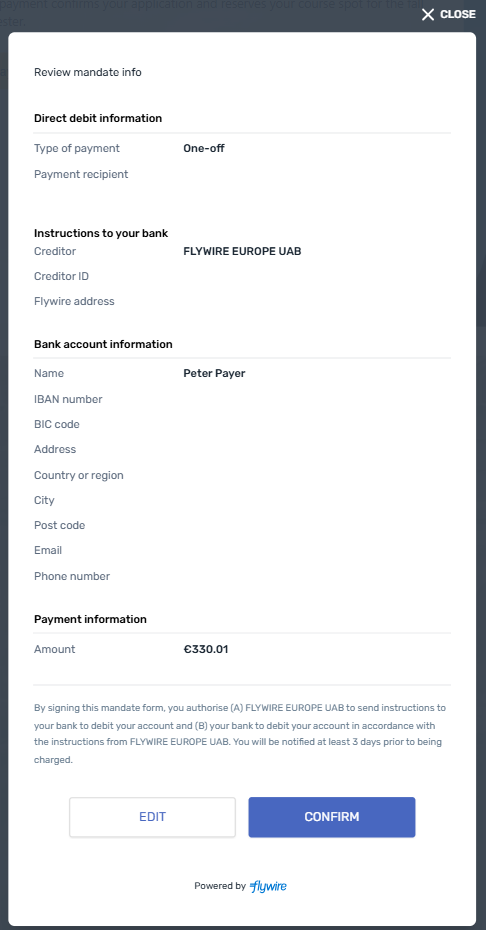
Task: Select the €330.01 amount value
Action: click(206, 649)
